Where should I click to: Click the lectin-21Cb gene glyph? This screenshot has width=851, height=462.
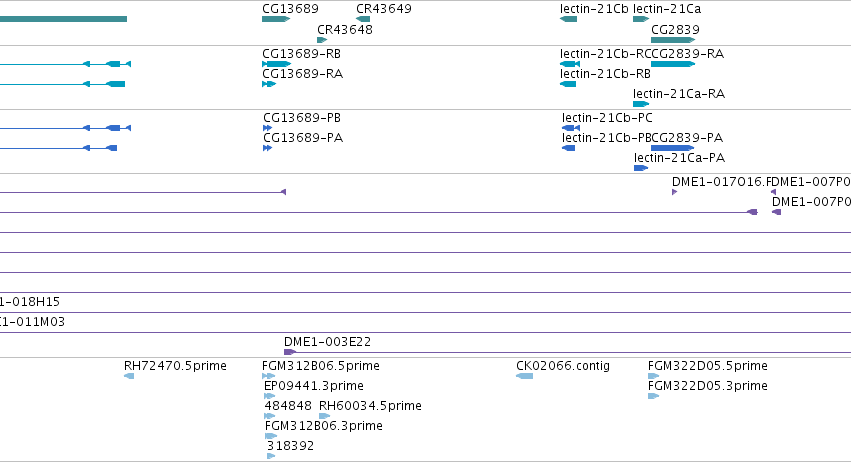point(568,19)
